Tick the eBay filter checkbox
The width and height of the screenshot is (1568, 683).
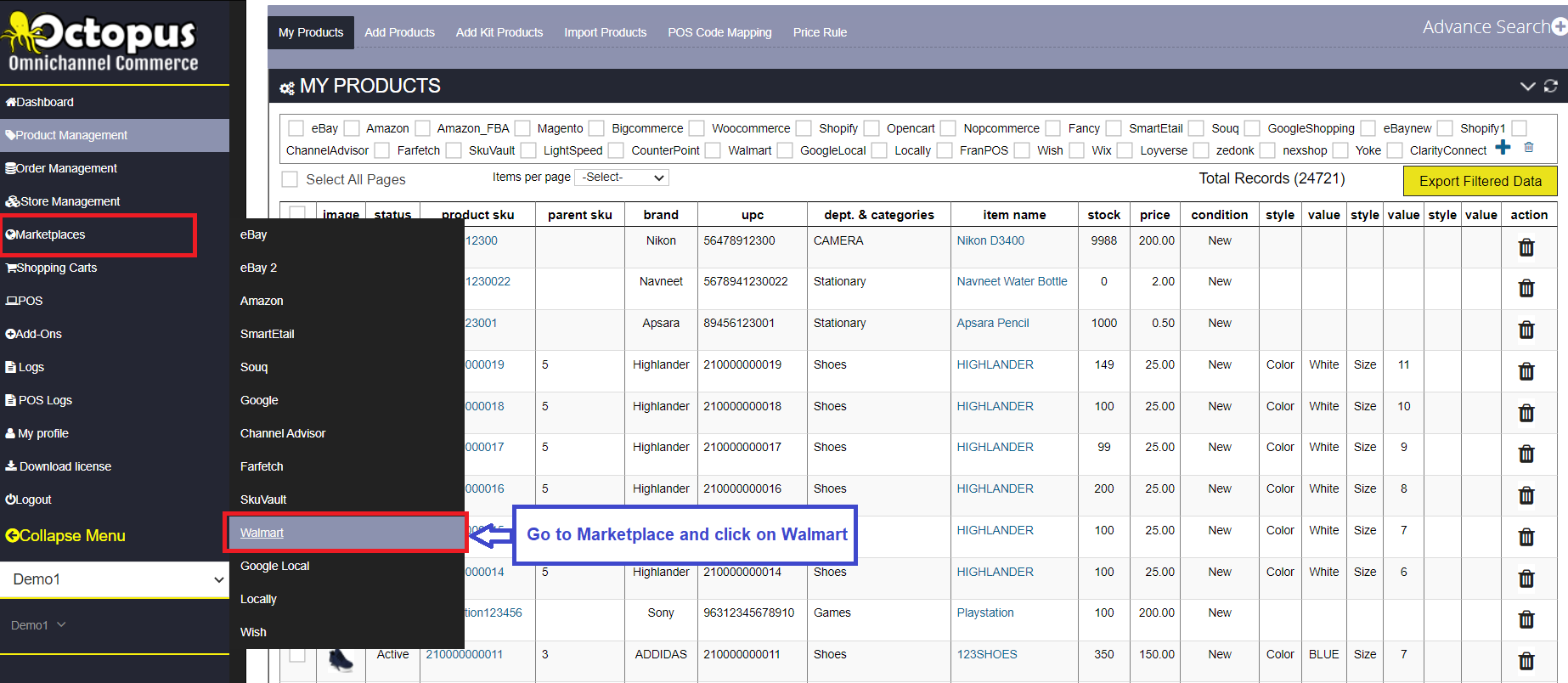tap(296, 128)
